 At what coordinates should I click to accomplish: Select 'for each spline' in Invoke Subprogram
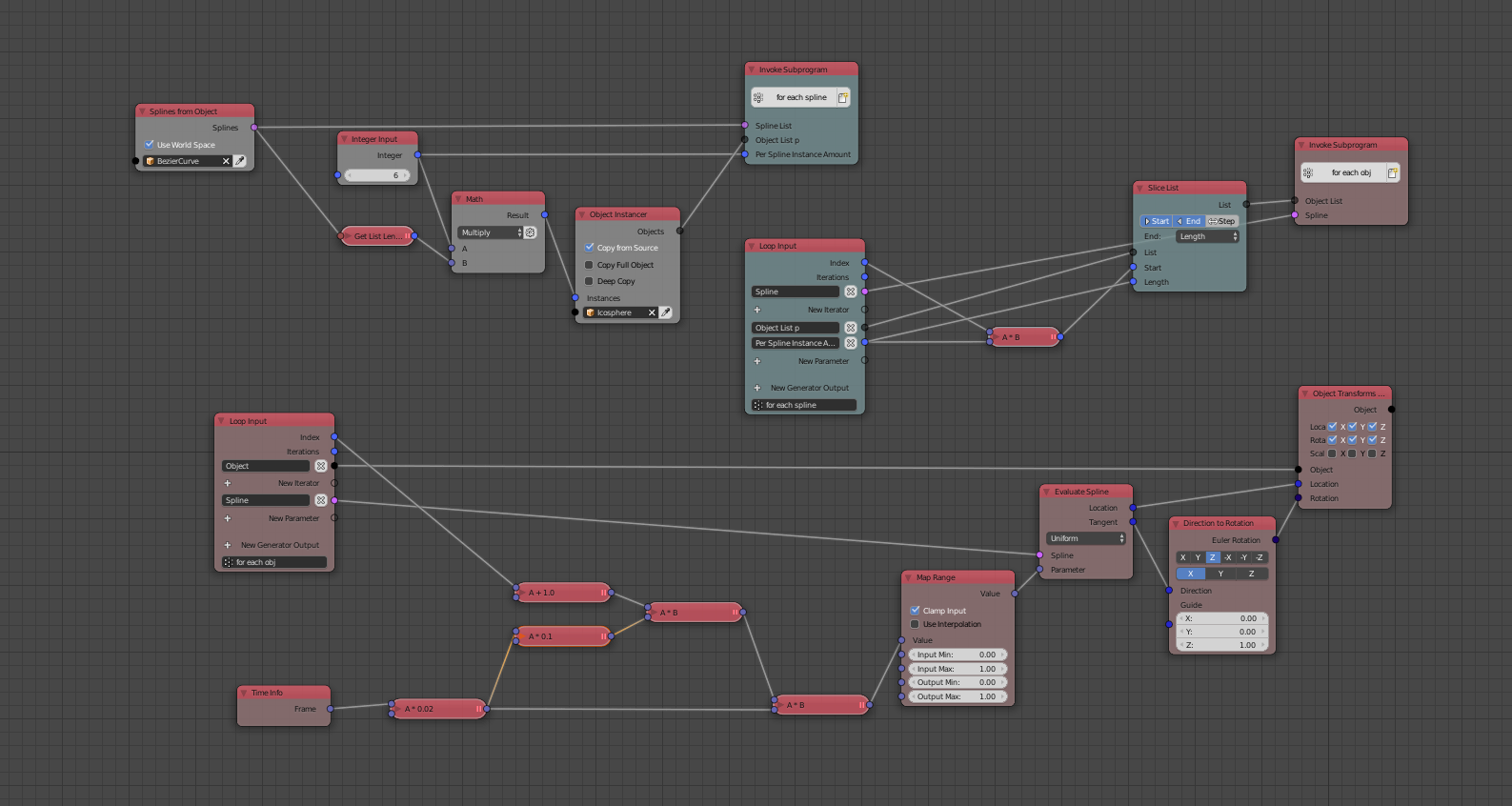coord(801,97)
